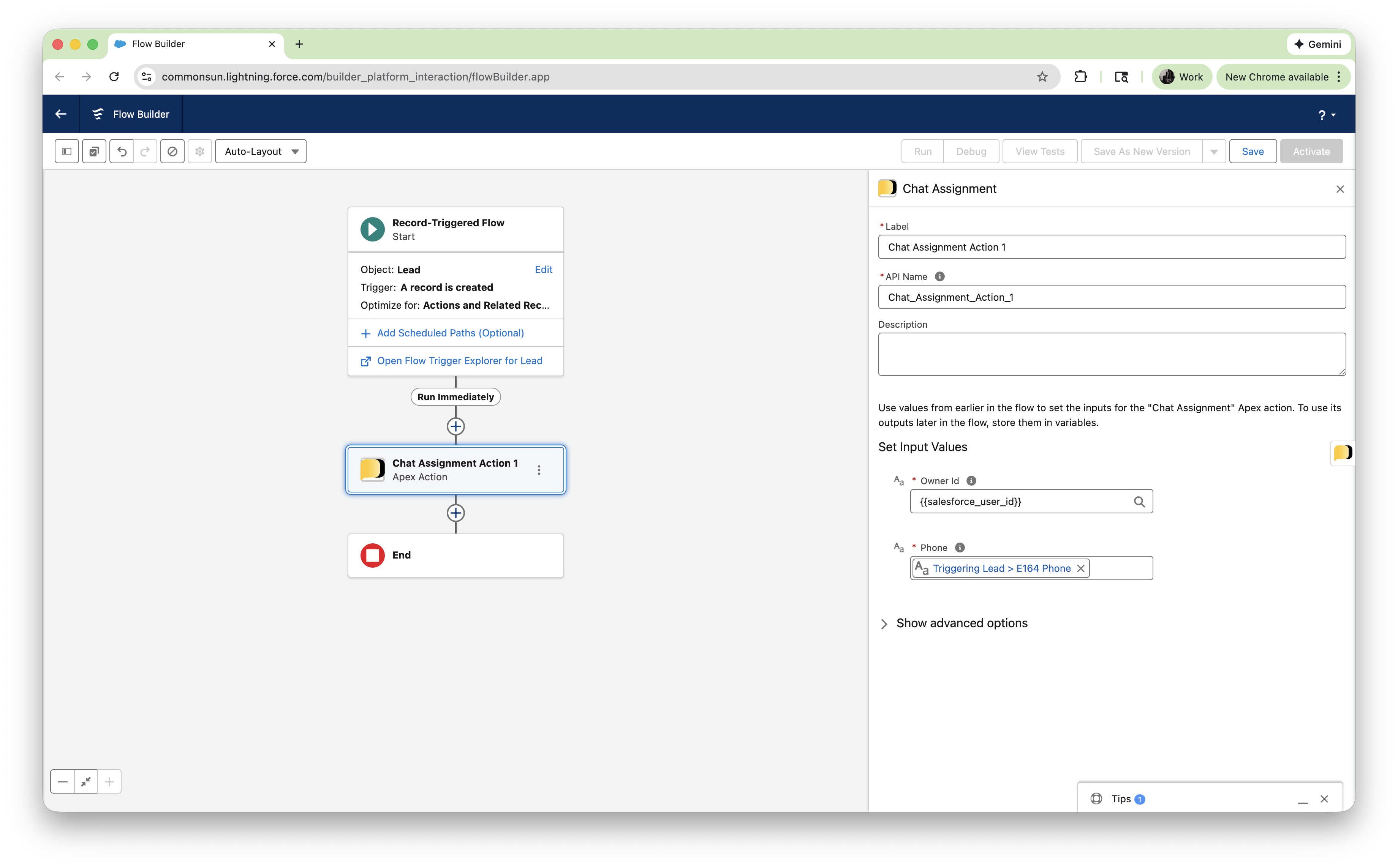Edit the Lead object trigger settings
The width and height of the screenshot is (1398, 868).
point(543,270)
